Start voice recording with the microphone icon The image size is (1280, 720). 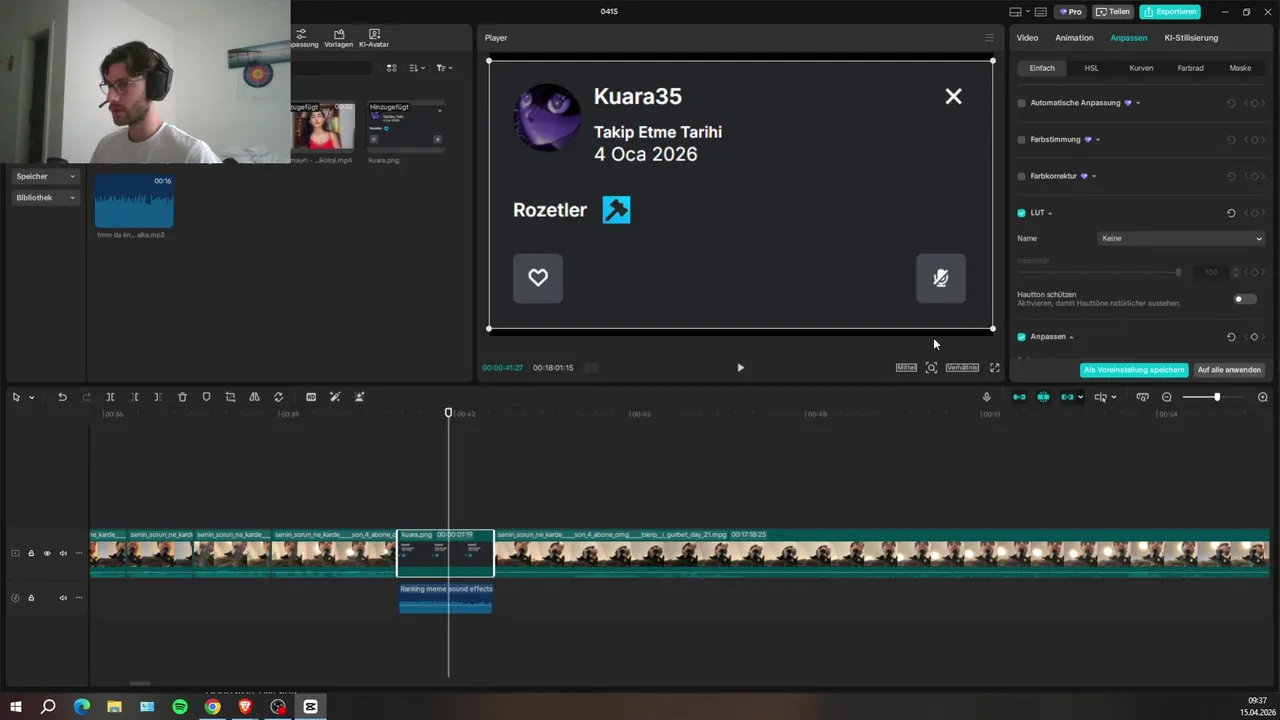[986, 397]
